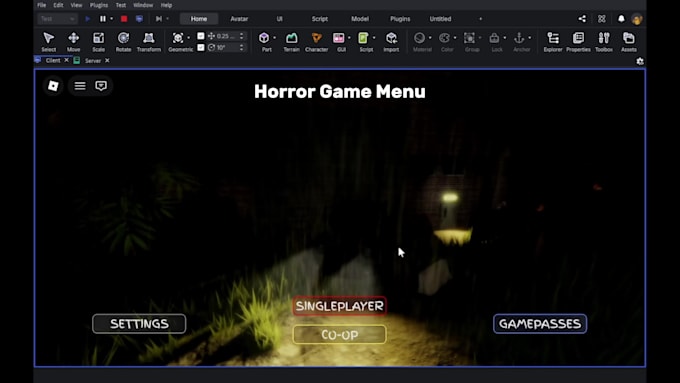Image resolution: width=680 pixels, height=383 pixels.
Task: Switch to the Model ribbon tab
Action: [360, 19]
